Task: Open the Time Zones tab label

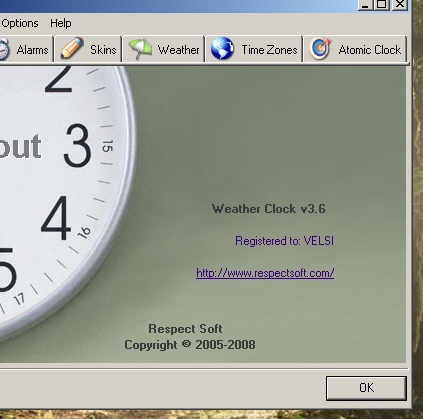Action: [269, 50]
